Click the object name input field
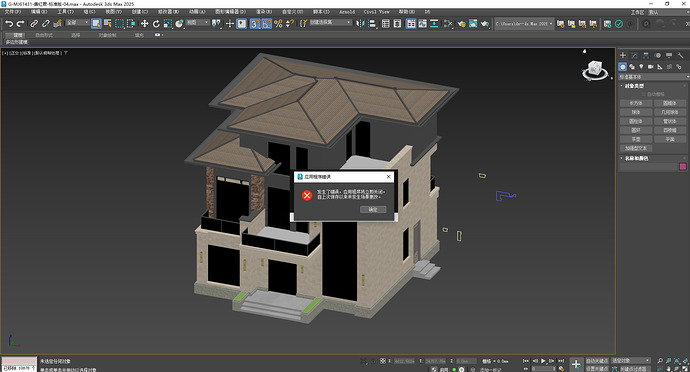Image resolution: width=690 pixels, height=372 pixels. click(648, 166)
